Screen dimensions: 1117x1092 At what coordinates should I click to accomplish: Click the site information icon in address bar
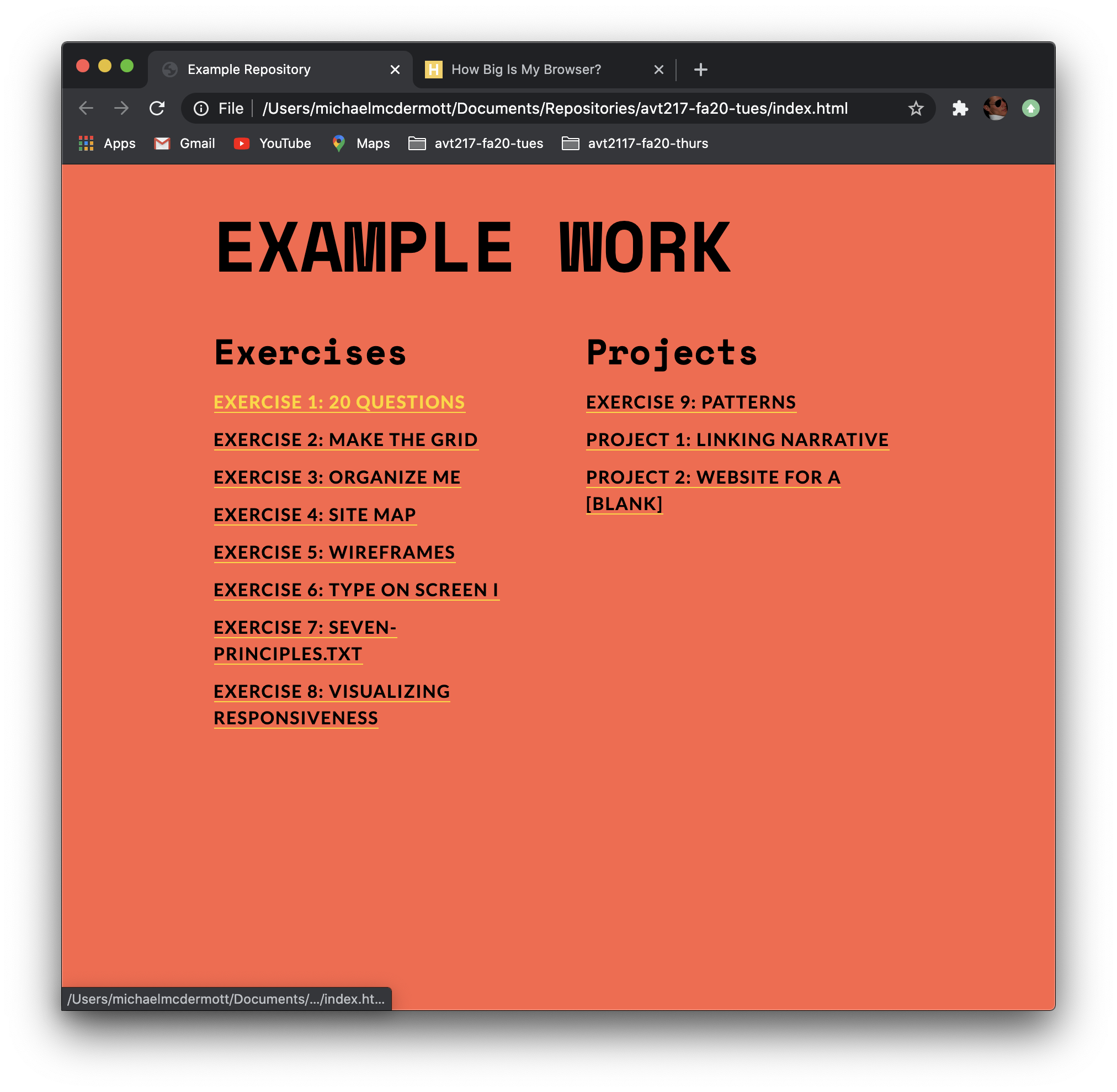pyautogui.click(x=201, y=108)
